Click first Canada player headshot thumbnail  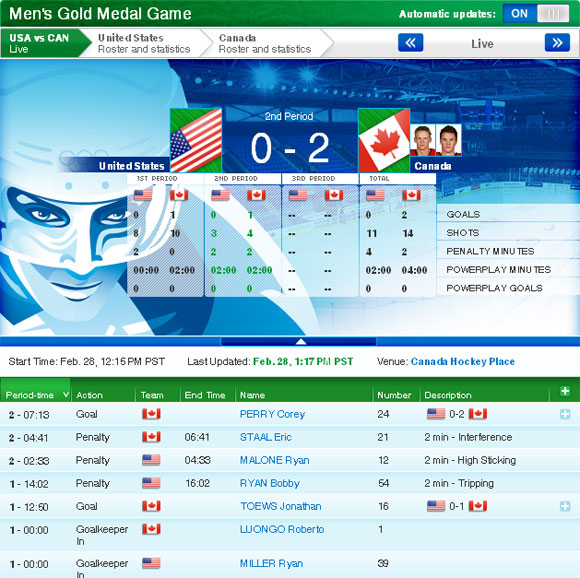point(423,140)
